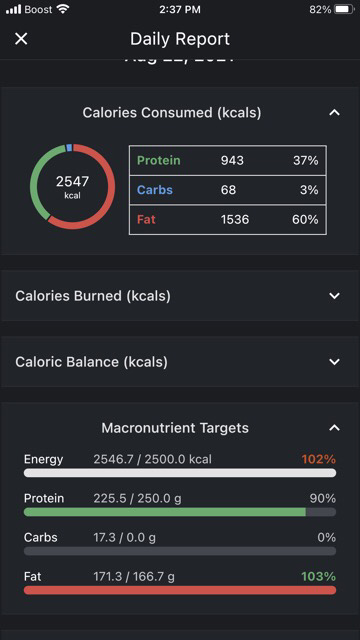The height and width of the screenshot is (640, 360).
Task: Tap the empty Carbs progress bar
Action: 180,551
